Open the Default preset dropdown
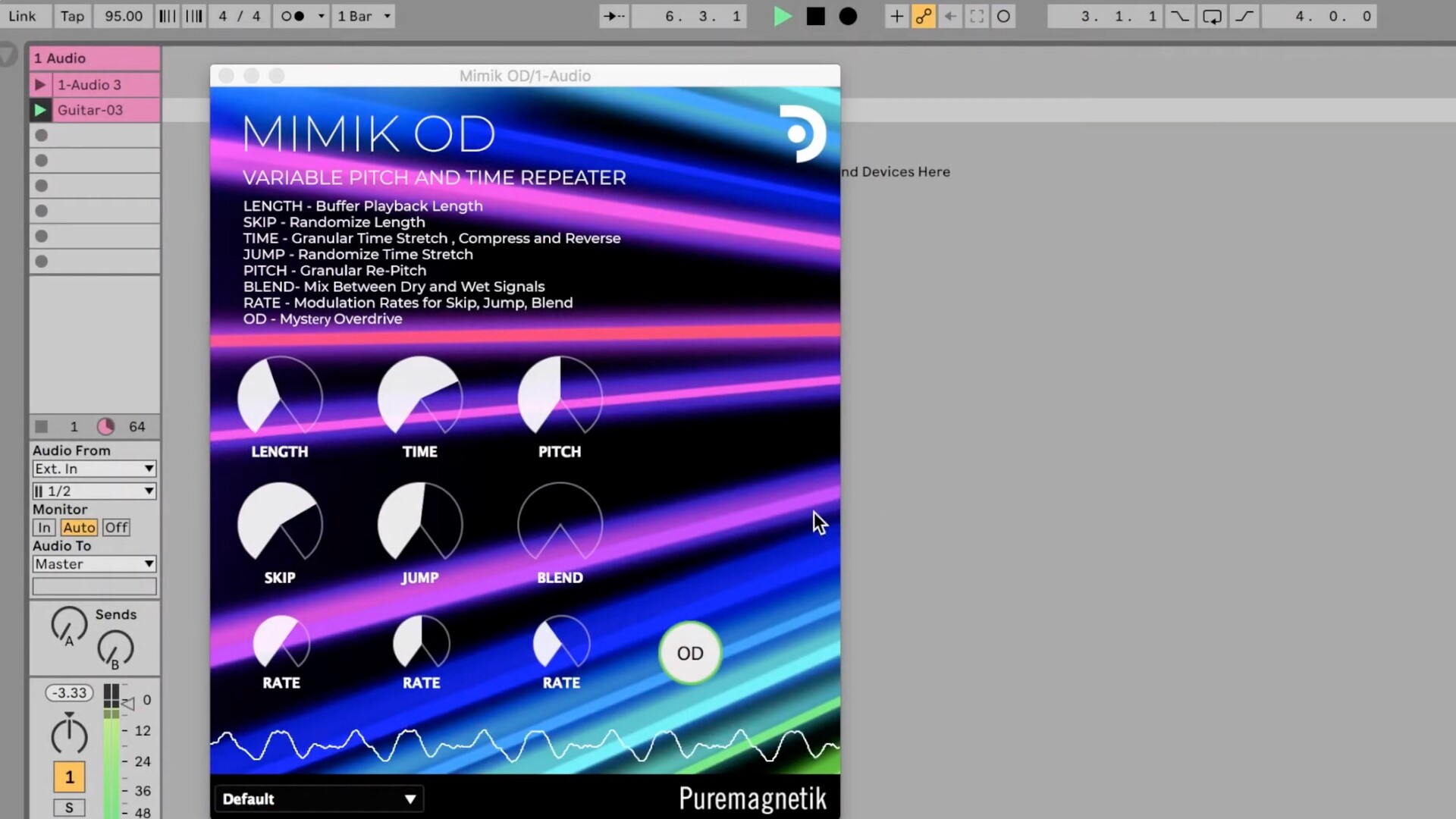 pyautogui.click(x=318, y=799)
